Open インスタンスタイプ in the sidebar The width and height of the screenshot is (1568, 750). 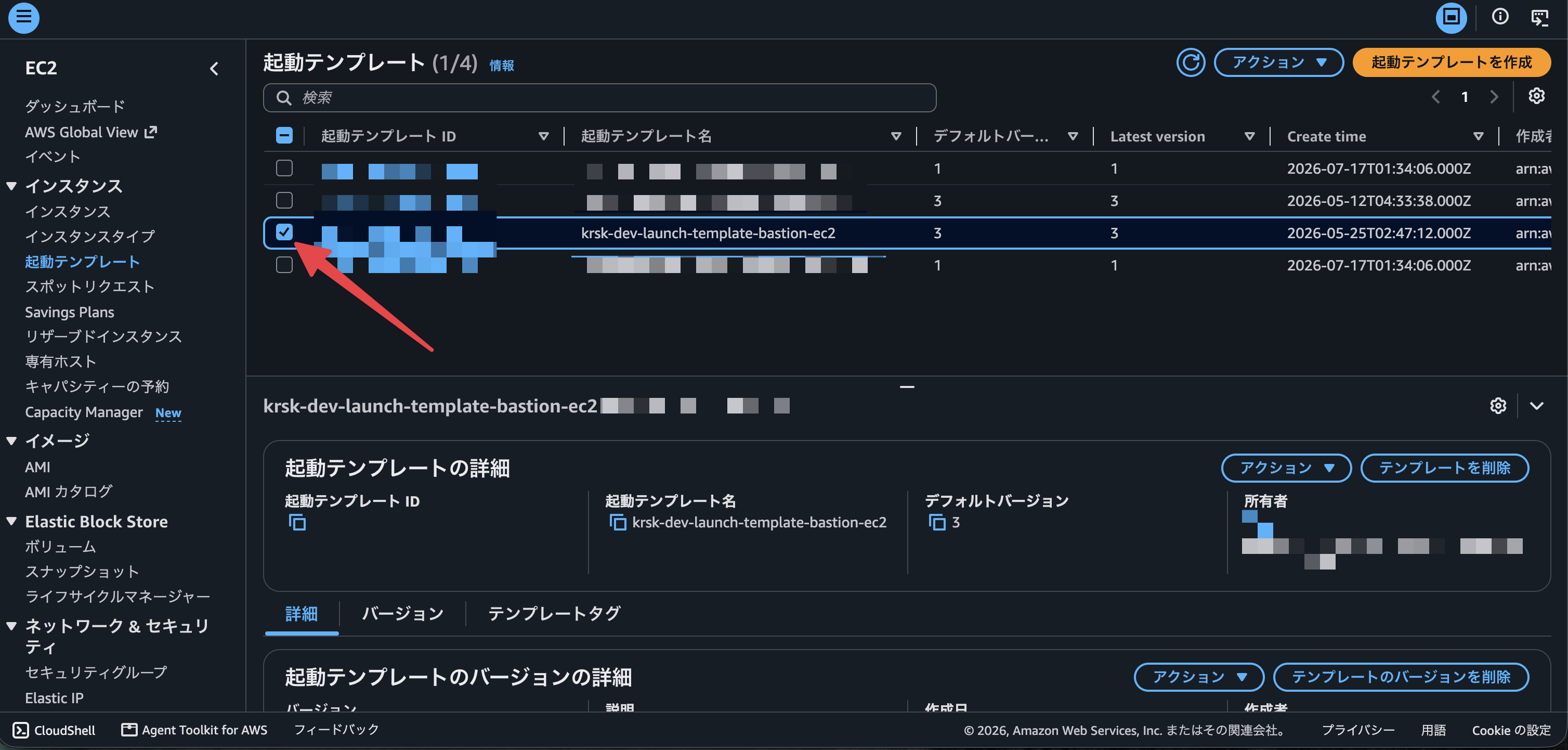tap(90, 236)
